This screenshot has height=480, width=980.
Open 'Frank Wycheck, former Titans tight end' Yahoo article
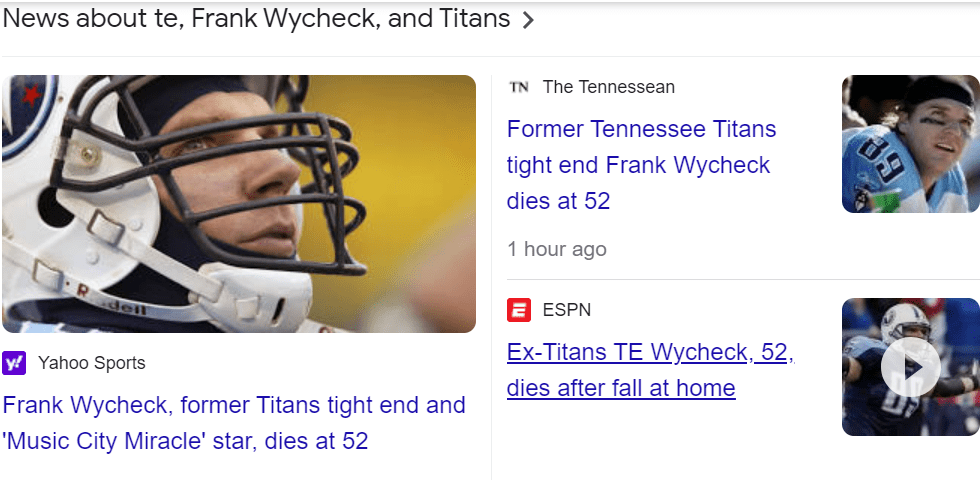click(x=234, y=406)
